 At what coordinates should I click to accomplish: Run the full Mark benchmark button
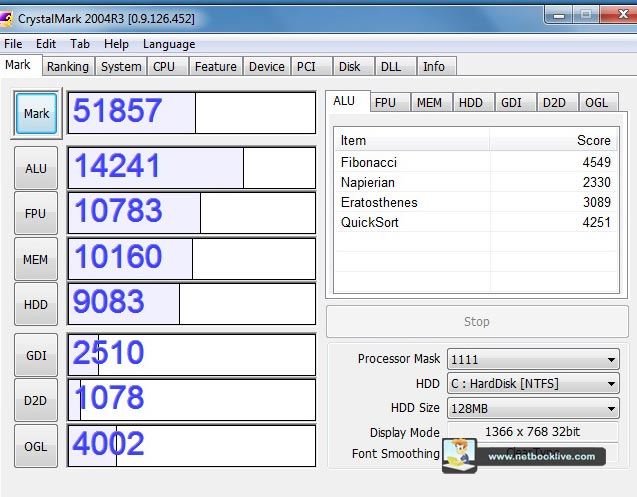[x=36, y=113]
